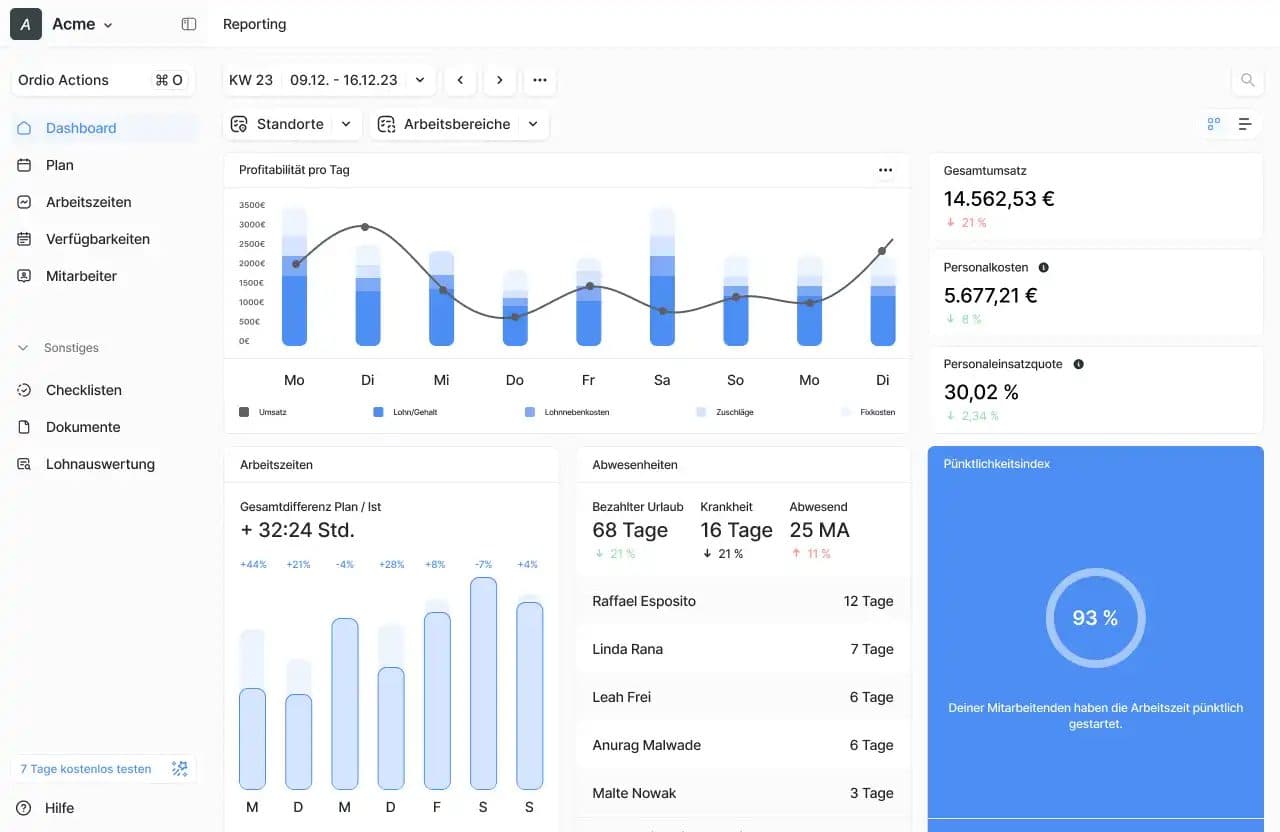The height and width of the screenshot is (832, 1280).
Task: Select Anurag Malwade absence row
Action: (x=743, y=745)
